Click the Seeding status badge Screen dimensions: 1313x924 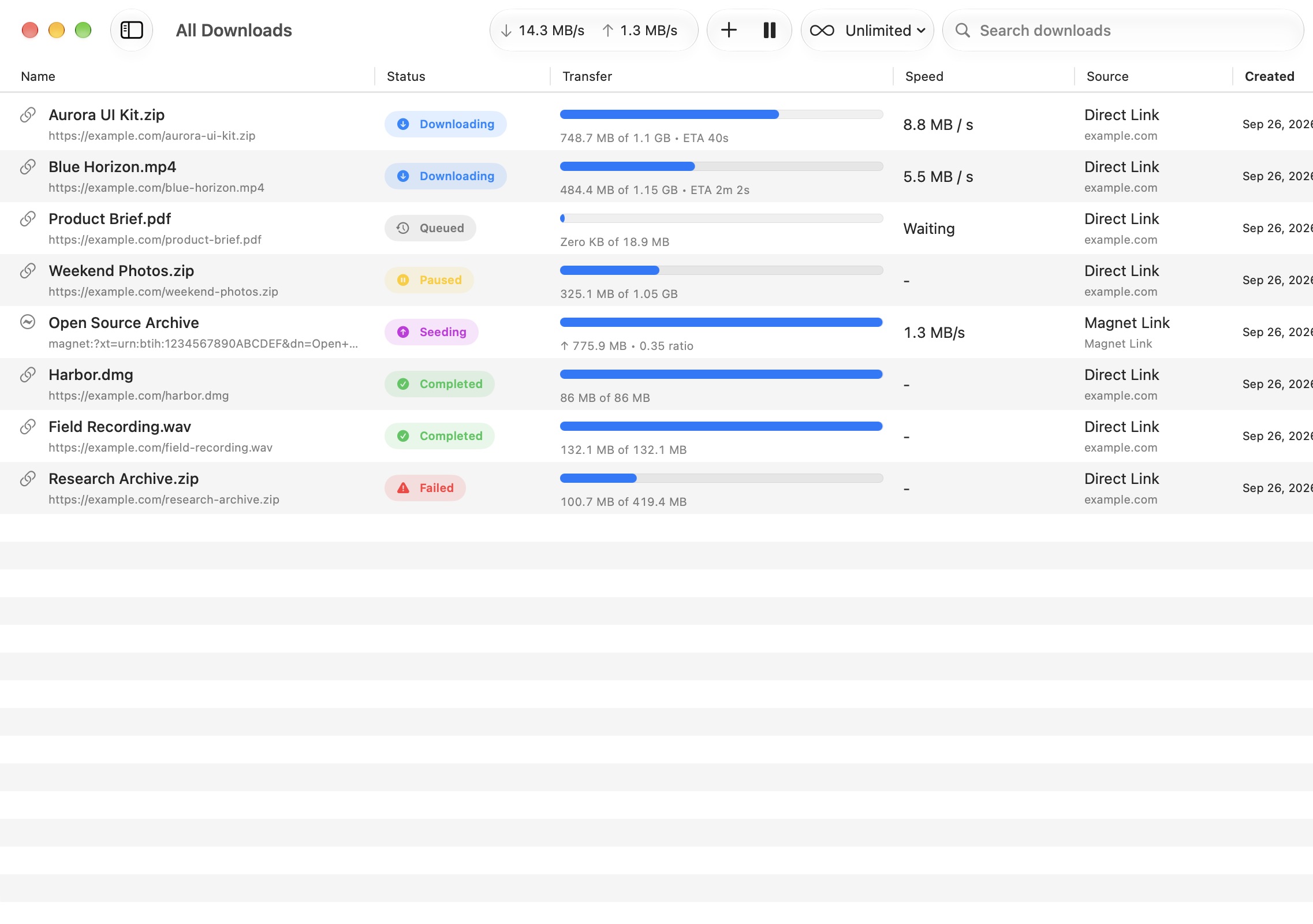431,332
